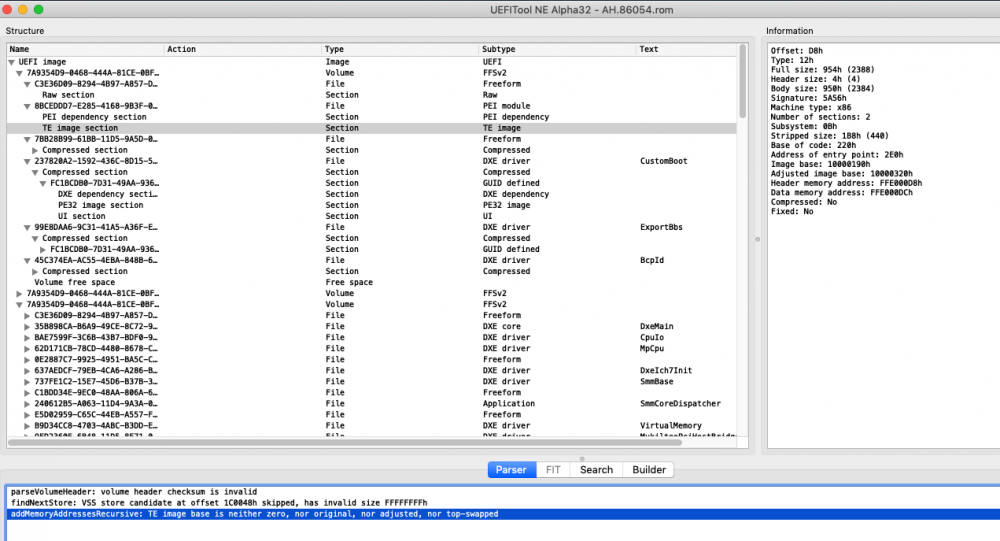Select the addMemoryAddressesRecursive TE image base message

(x=503, y=514)
